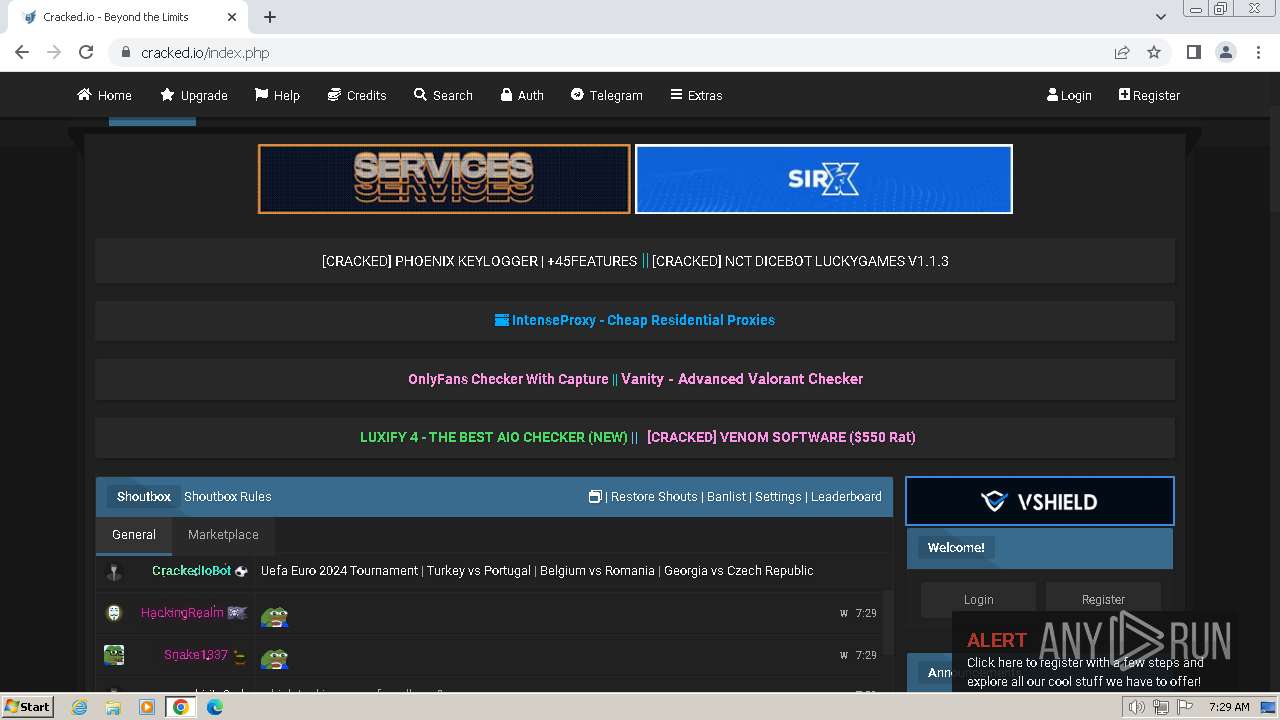Open the Telegram link in nav

(607, 95)
